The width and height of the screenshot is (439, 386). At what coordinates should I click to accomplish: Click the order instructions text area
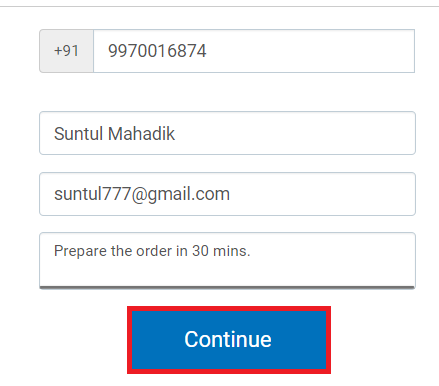pyautogui.click(x=227, y=261)
